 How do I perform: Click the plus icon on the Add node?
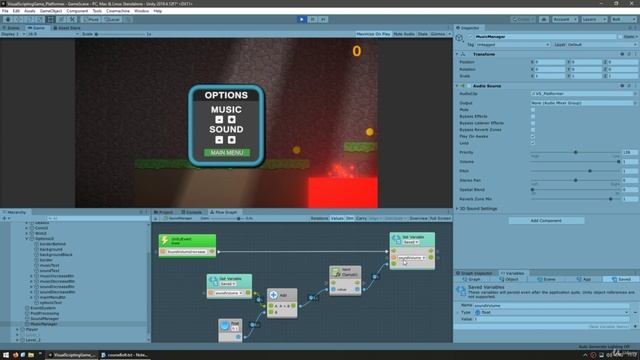[x=273, y=295]
